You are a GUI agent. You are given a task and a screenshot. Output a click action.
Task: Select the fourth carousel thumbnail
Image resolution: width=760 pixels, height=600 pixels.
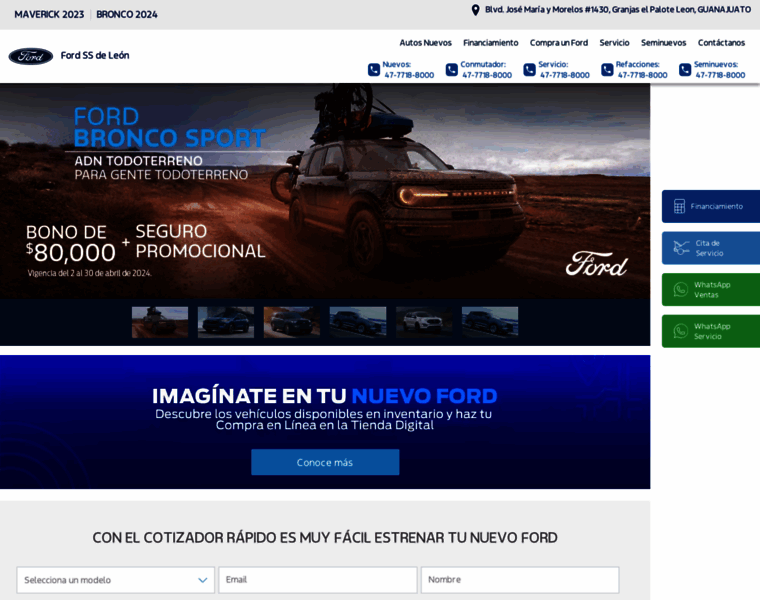[358, 322]
